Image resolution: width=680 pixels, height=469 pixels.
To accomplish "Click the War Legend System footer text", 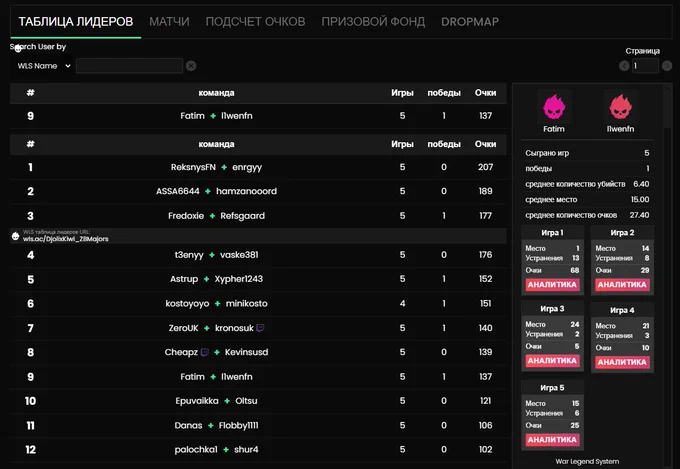I will [587, 461].
